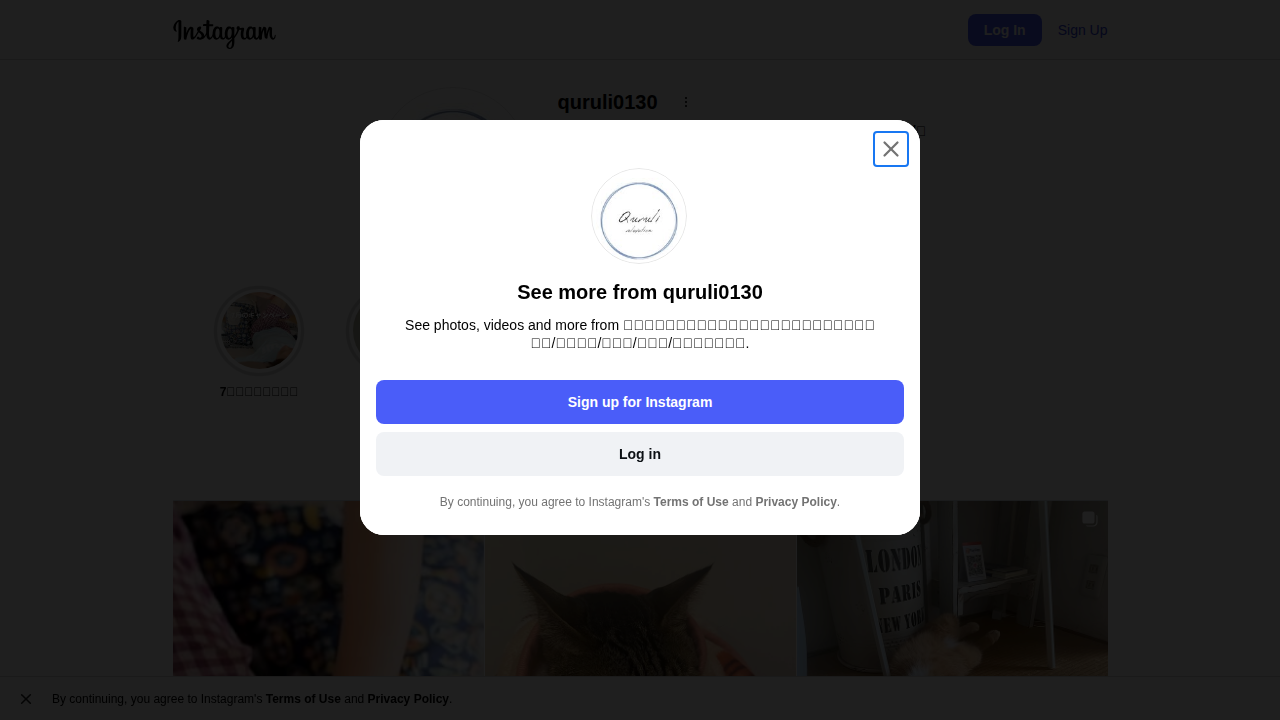
Task: Open the first story highlight circle
Action: 259,330
